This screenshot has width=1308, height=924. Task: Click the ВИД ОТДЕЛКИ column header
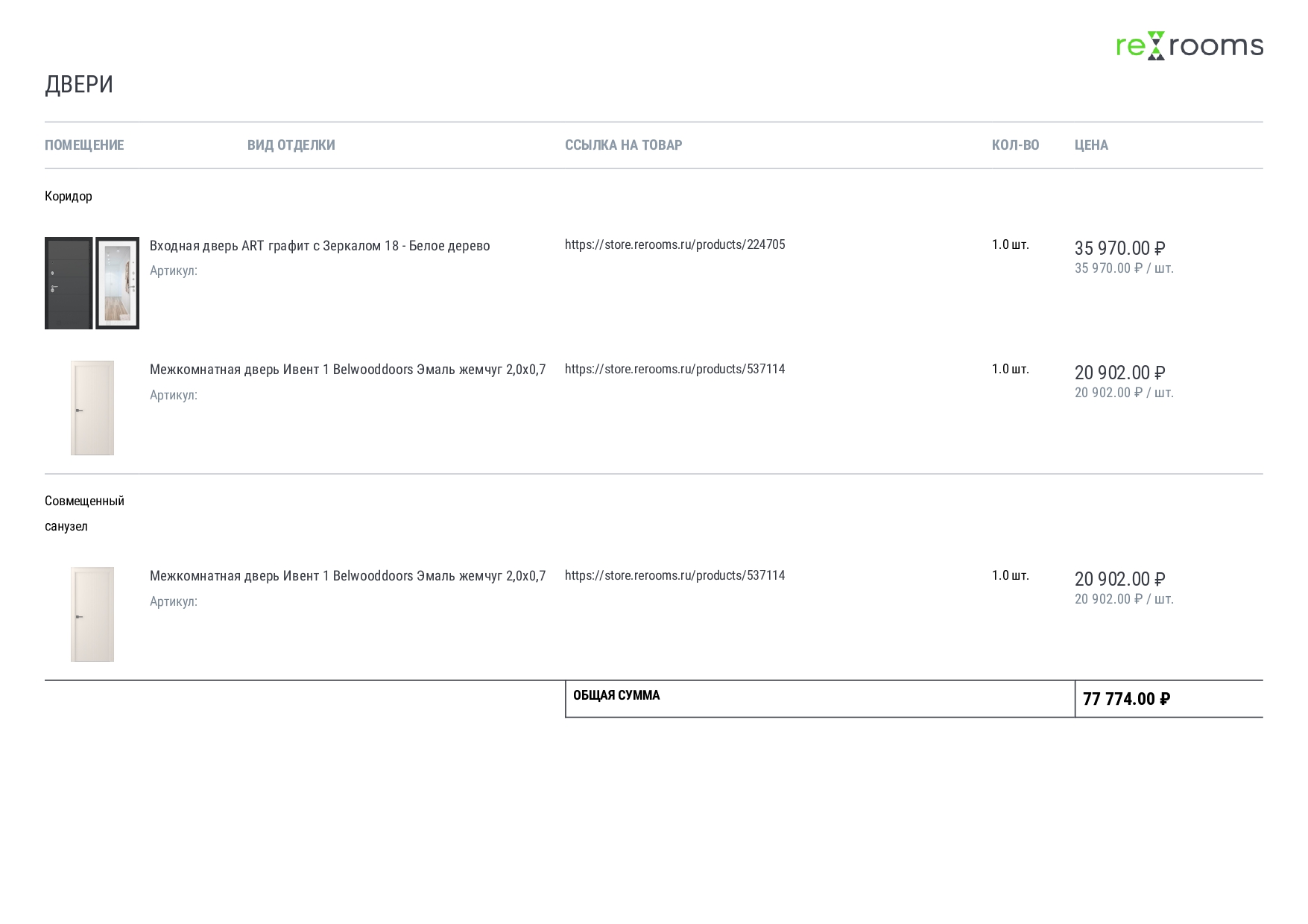(291, 145)
